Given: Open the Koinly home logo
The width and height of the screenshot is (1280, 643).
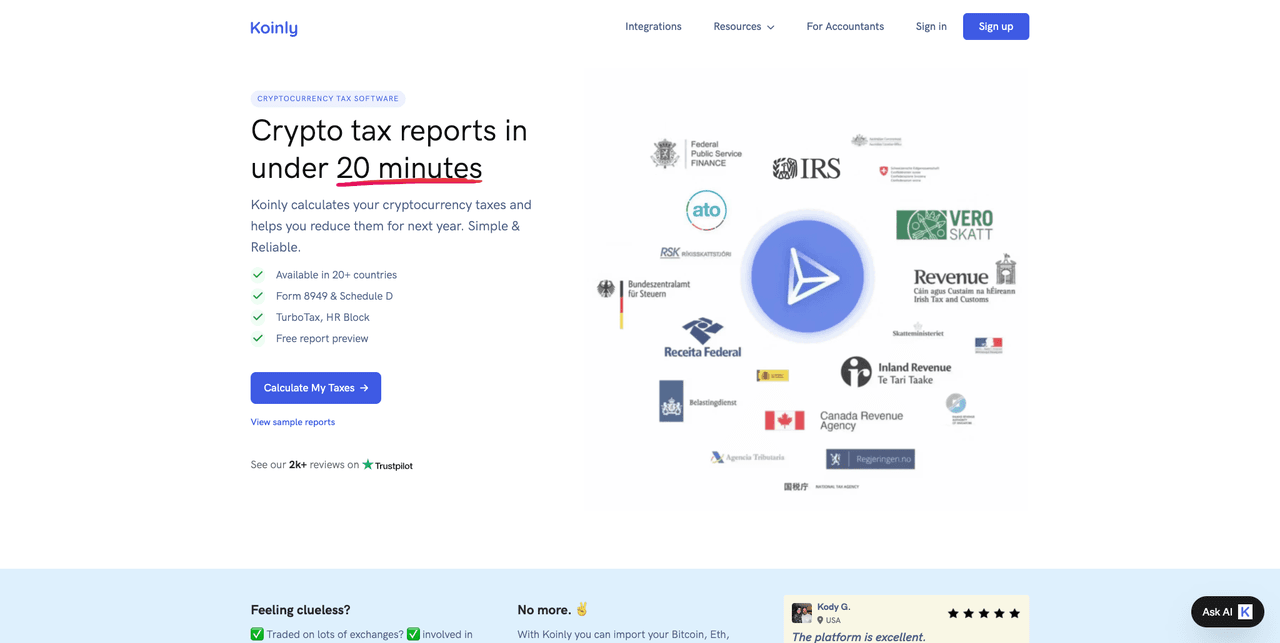Looking at the screenshot, I should point(274,28).
